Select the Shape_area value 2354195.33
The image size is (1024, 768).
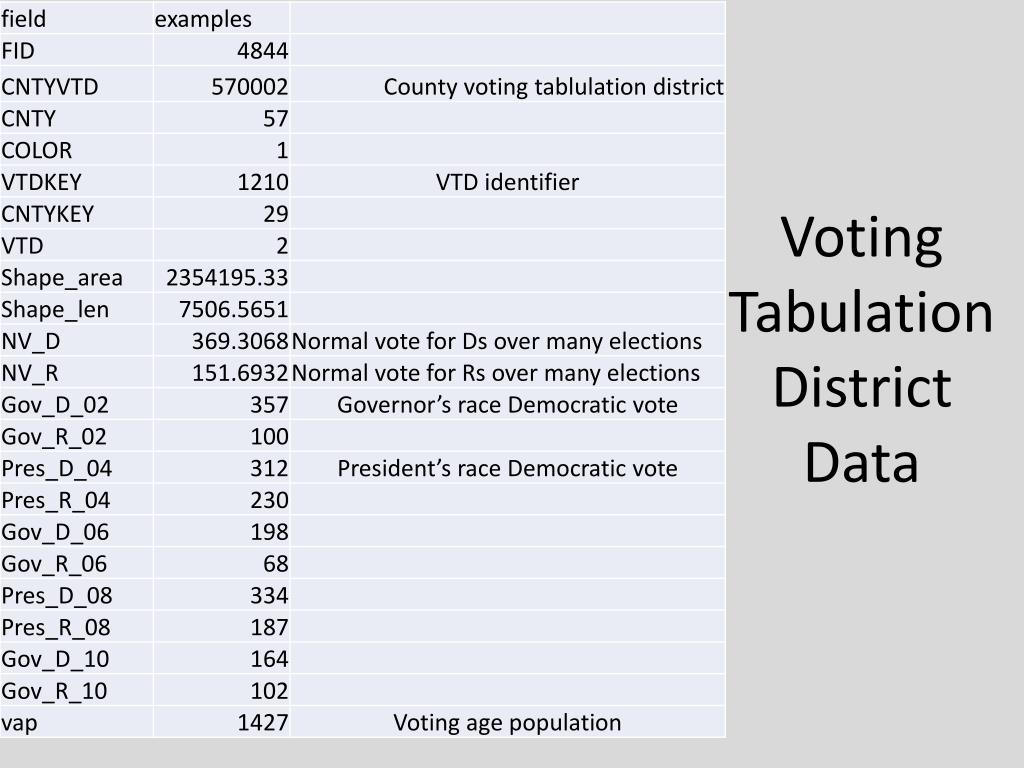pos(227,277)
